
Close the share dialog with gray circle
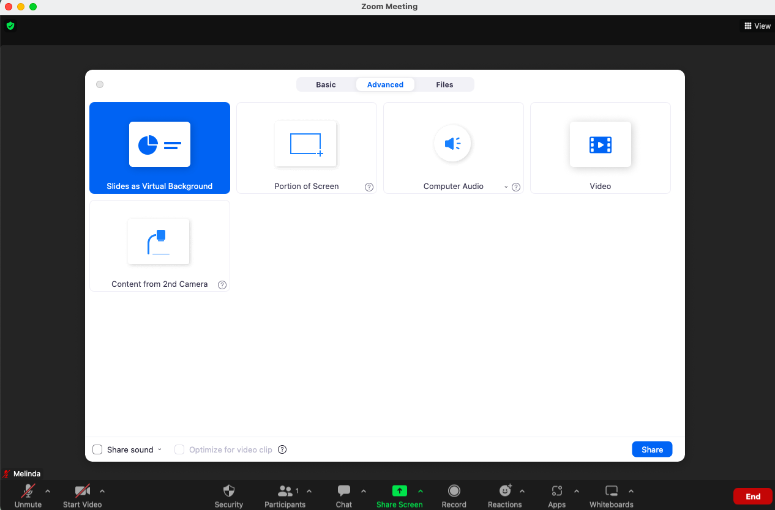click(100, 85)
